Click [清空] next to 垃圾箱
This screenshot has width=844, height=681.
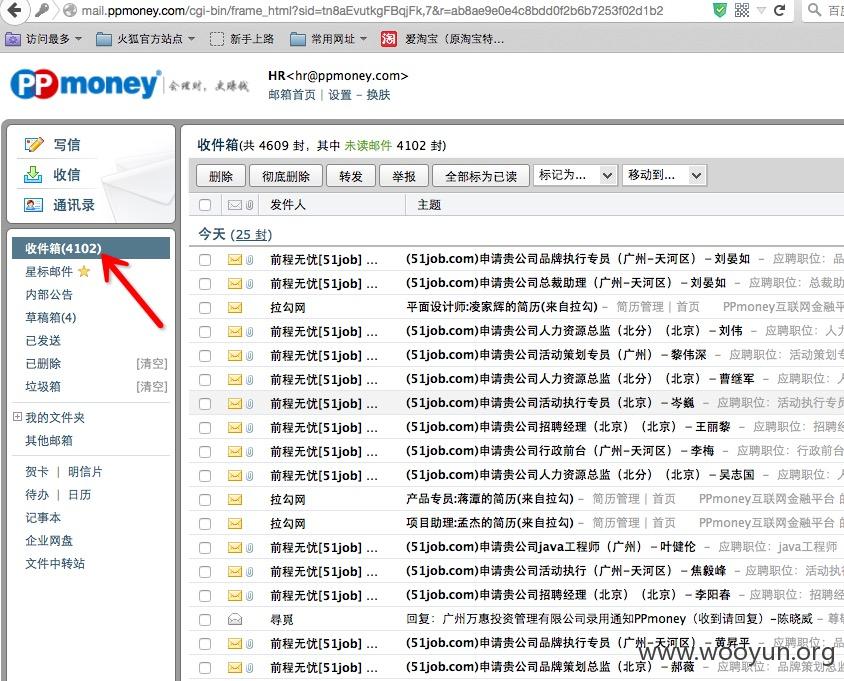152,387
